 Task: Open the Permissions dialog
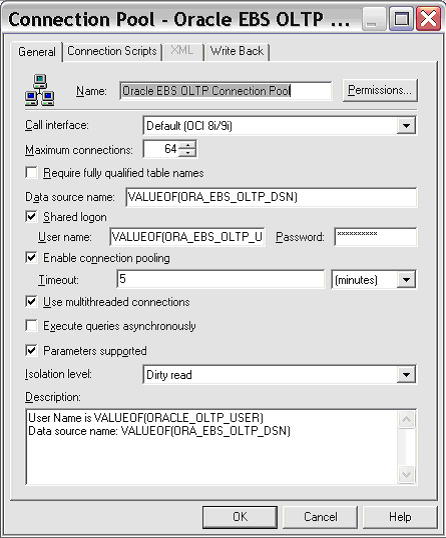[x=380, y=90]
